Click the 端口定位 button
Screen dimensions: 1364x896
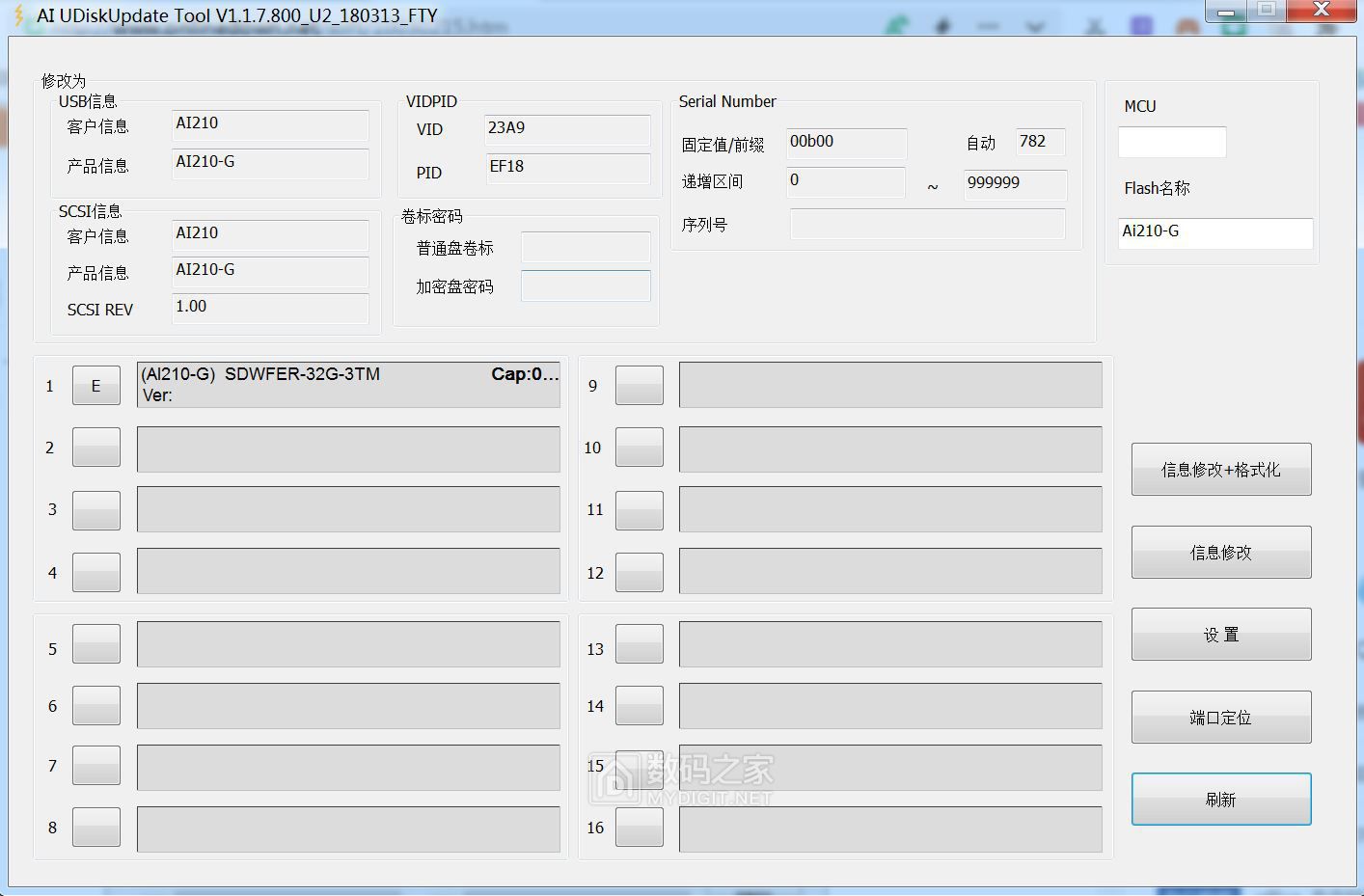tap(1221, 718)
